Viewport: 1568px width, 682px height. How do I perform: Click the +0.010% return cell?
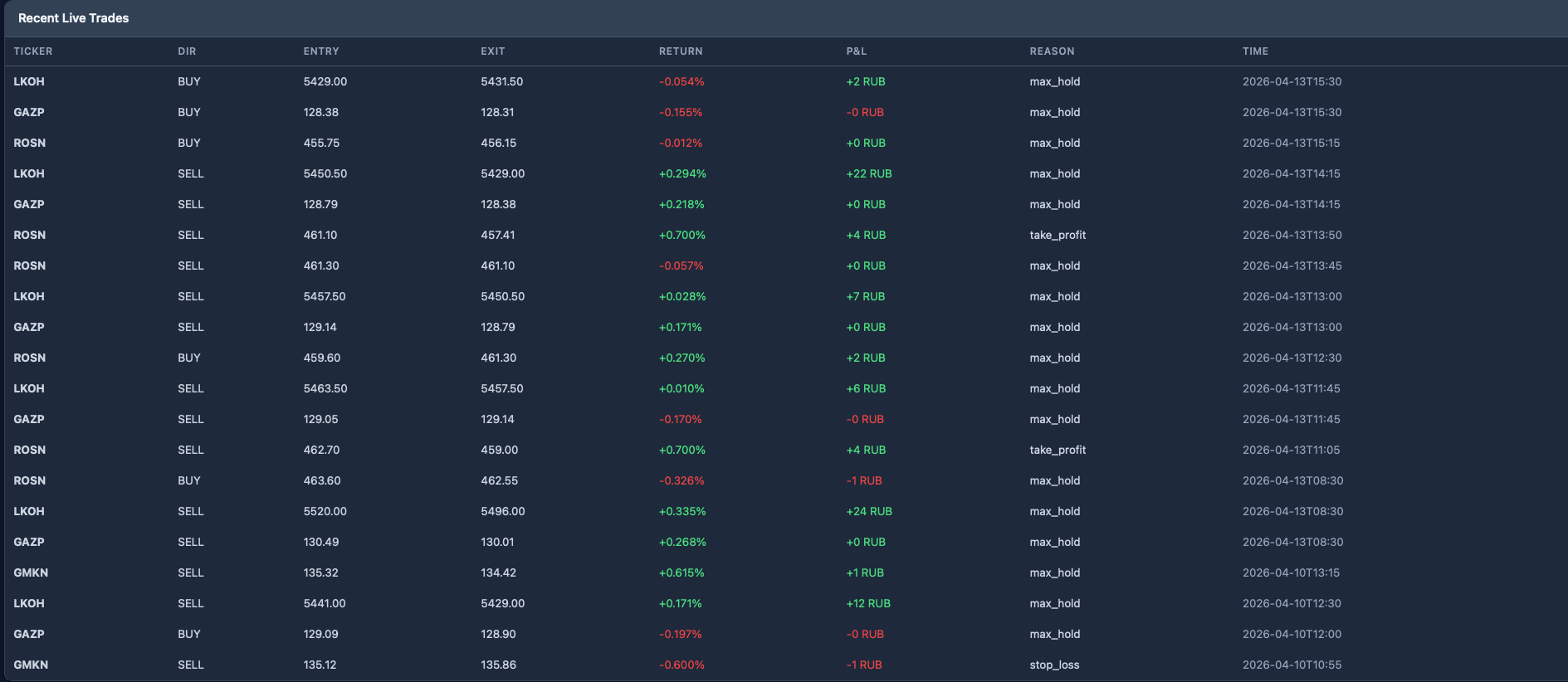681,389
